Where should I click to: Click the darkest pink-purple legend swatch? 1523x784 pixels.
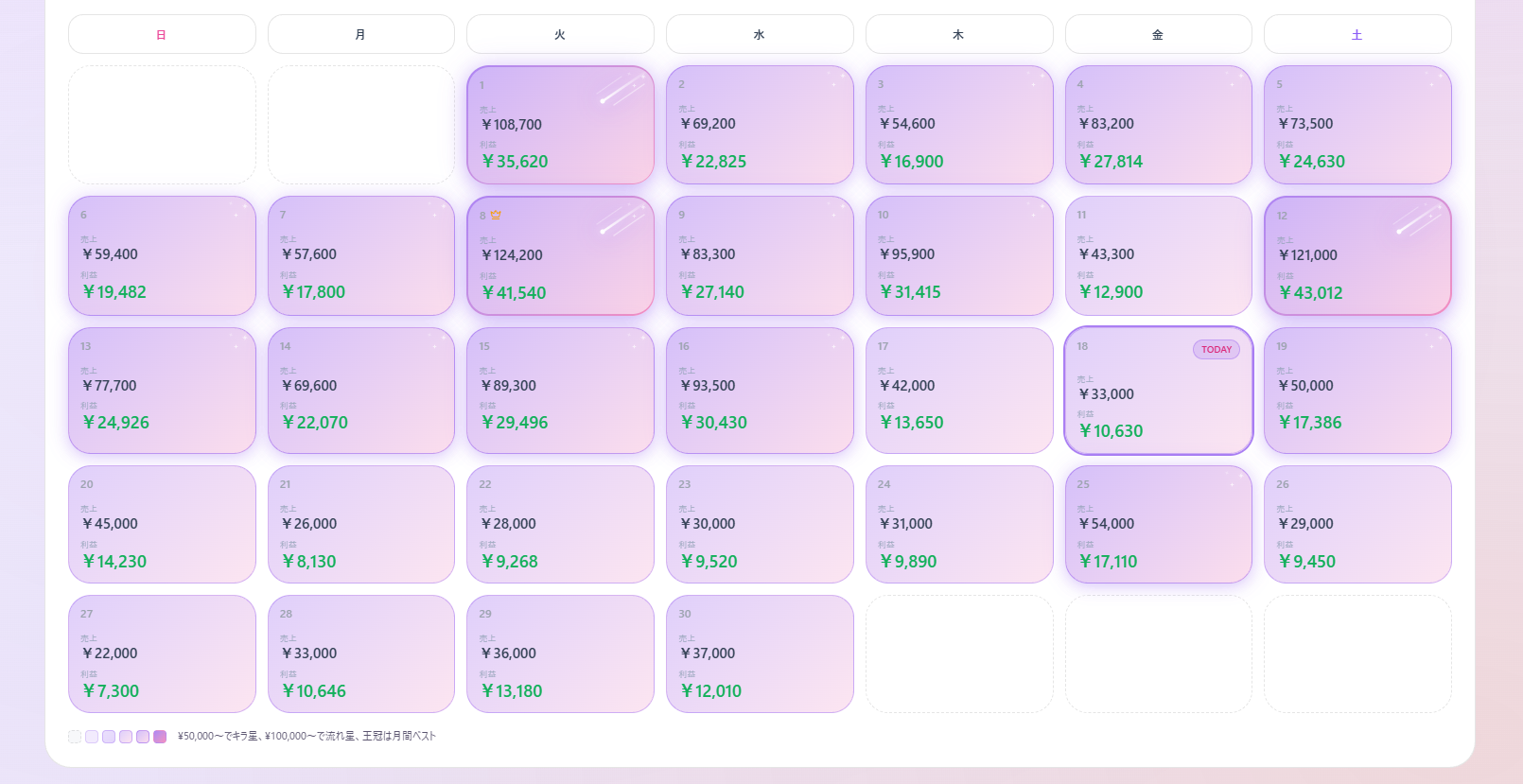(x=160, y=737)
